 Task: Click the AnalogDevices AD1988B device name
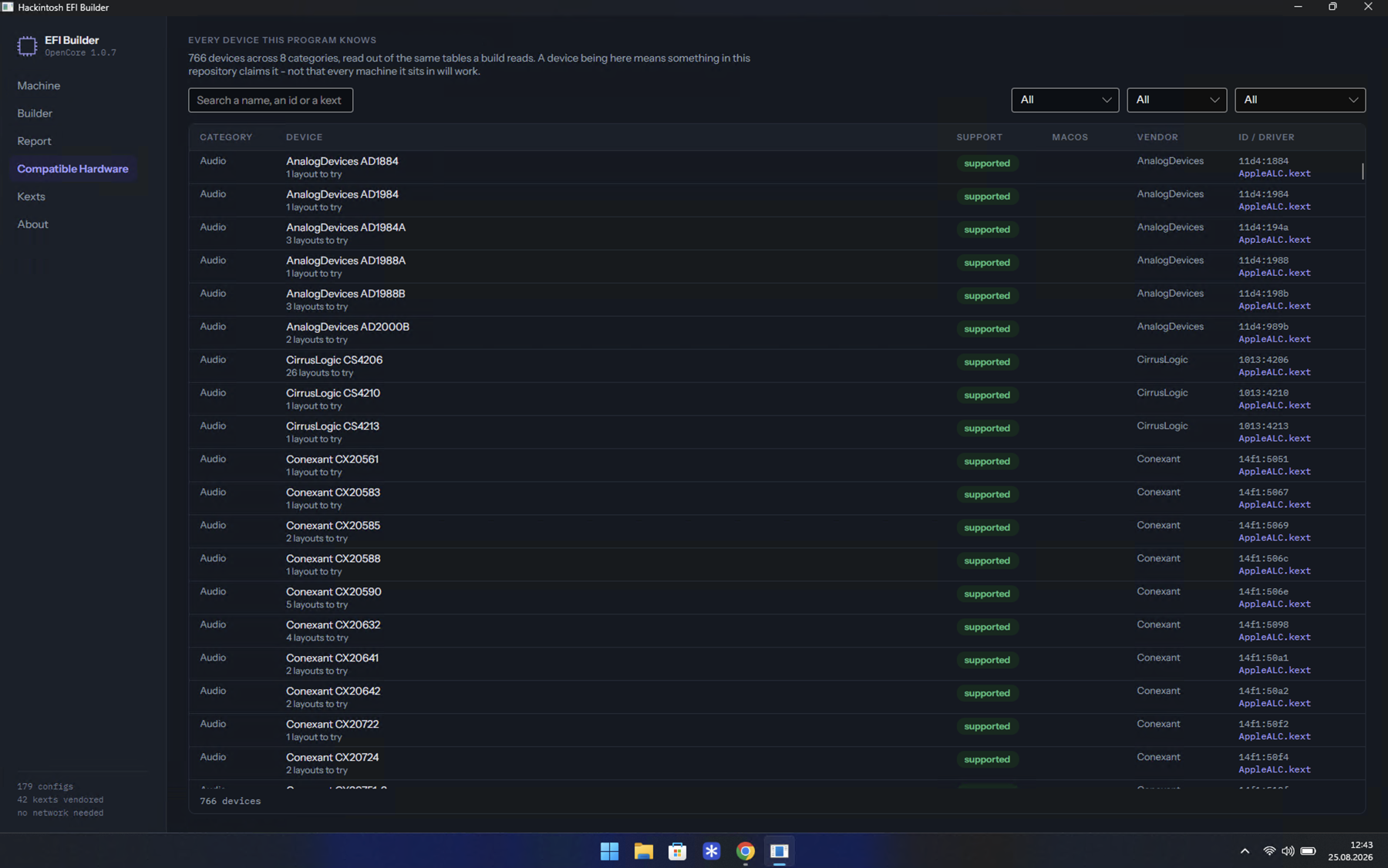345,294
